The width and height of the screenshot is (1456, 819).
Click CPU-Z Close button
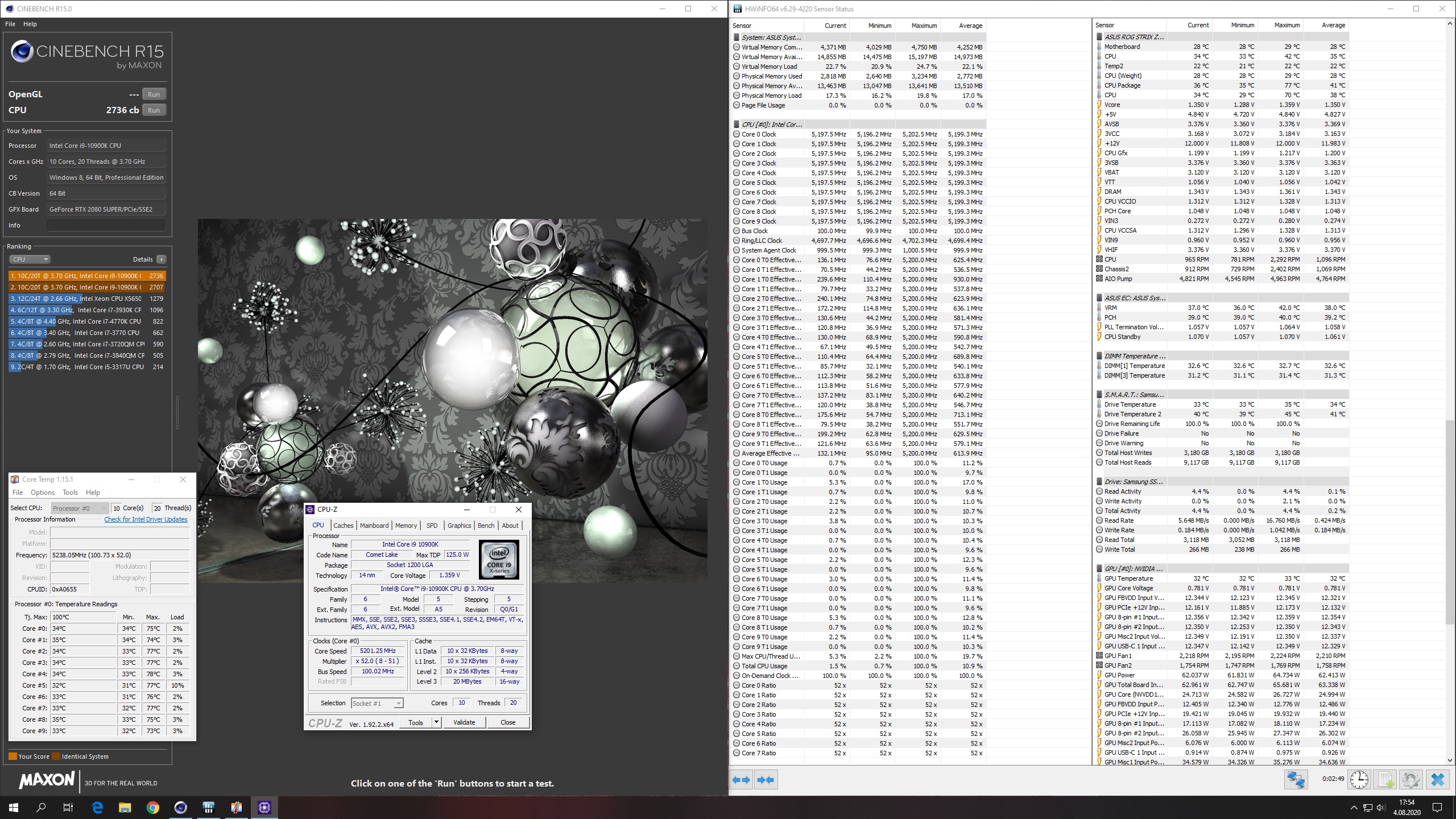(508, 722)
